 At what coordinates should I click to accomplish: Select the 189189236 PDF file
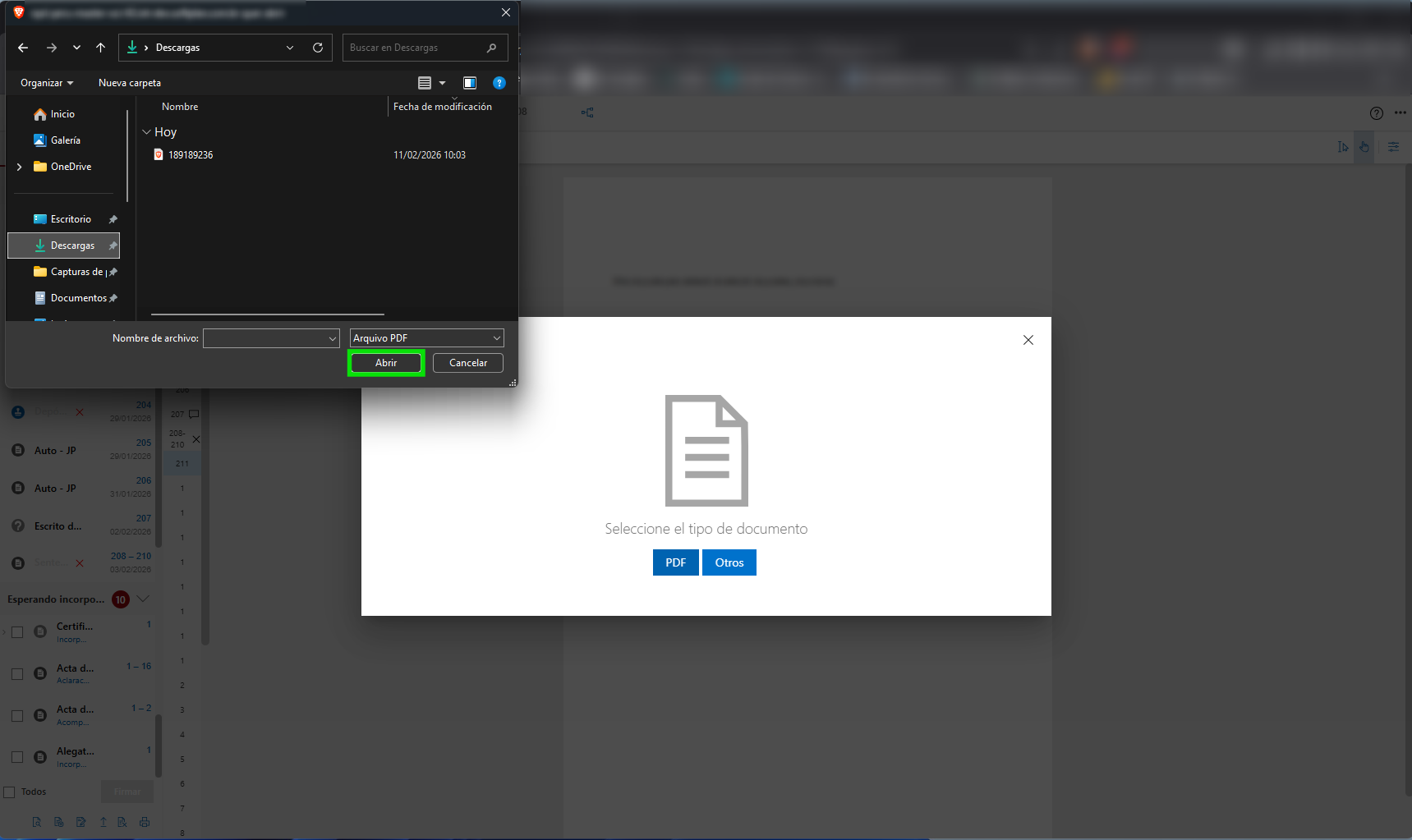[x=191, y=155]
